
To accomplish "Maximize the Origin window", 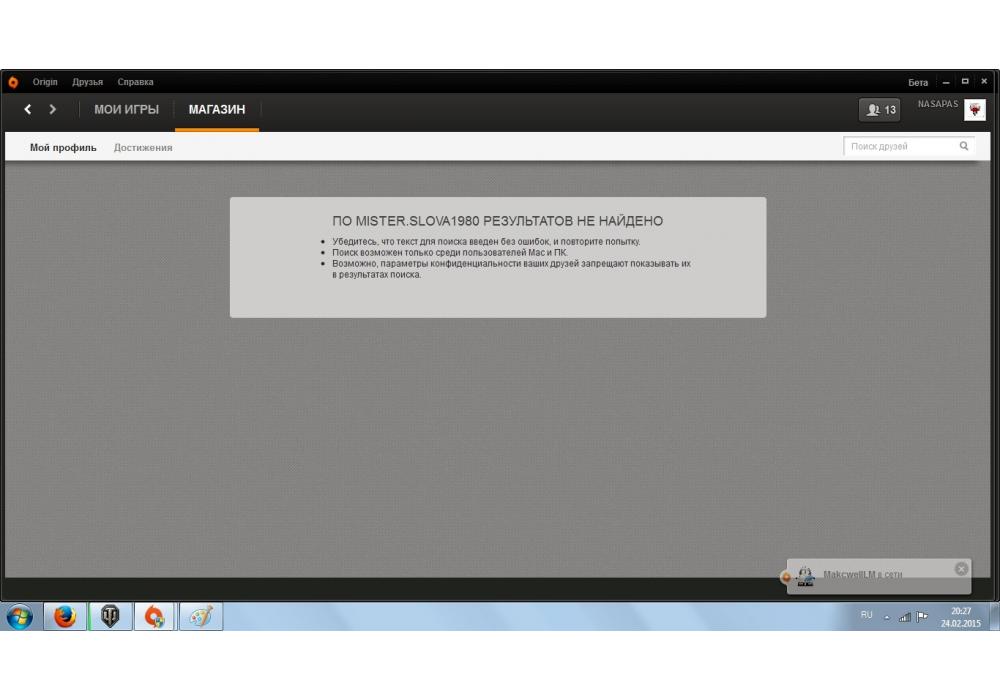I will (x=965, y=82).
